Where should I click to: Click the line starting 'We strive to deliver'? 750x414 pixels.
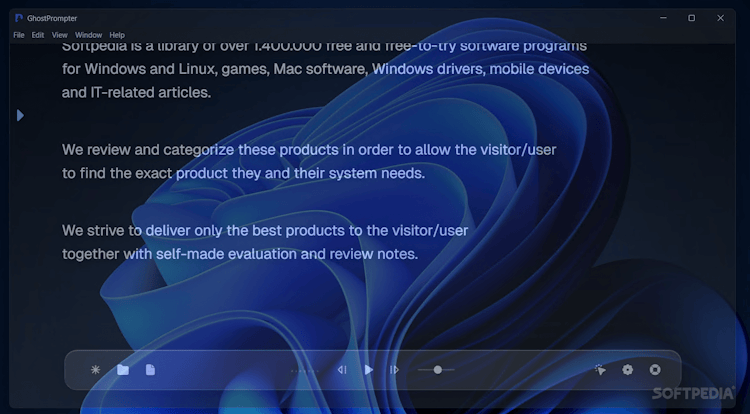click(265, 230)
